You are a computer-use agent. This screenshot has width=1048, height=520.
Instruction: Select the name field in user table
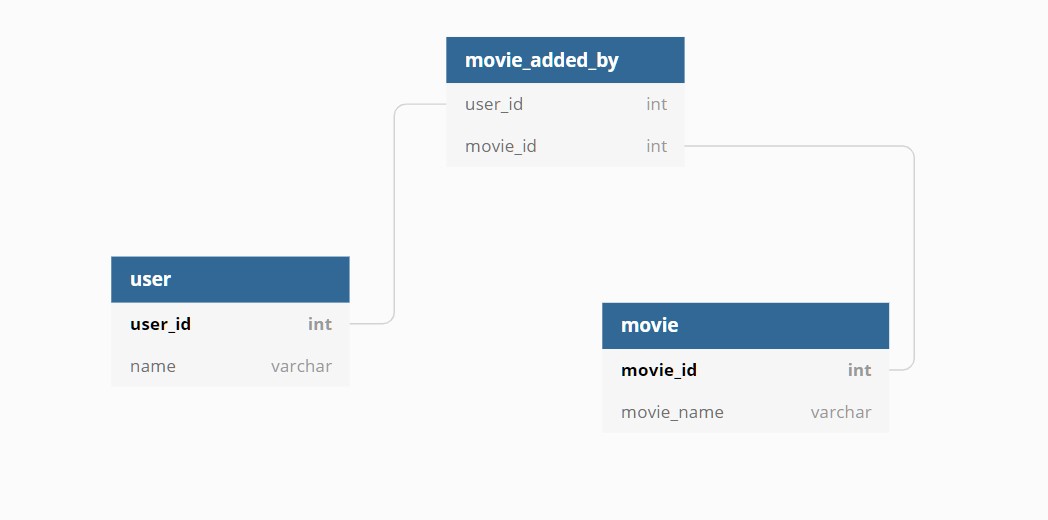tap(153, 366)
